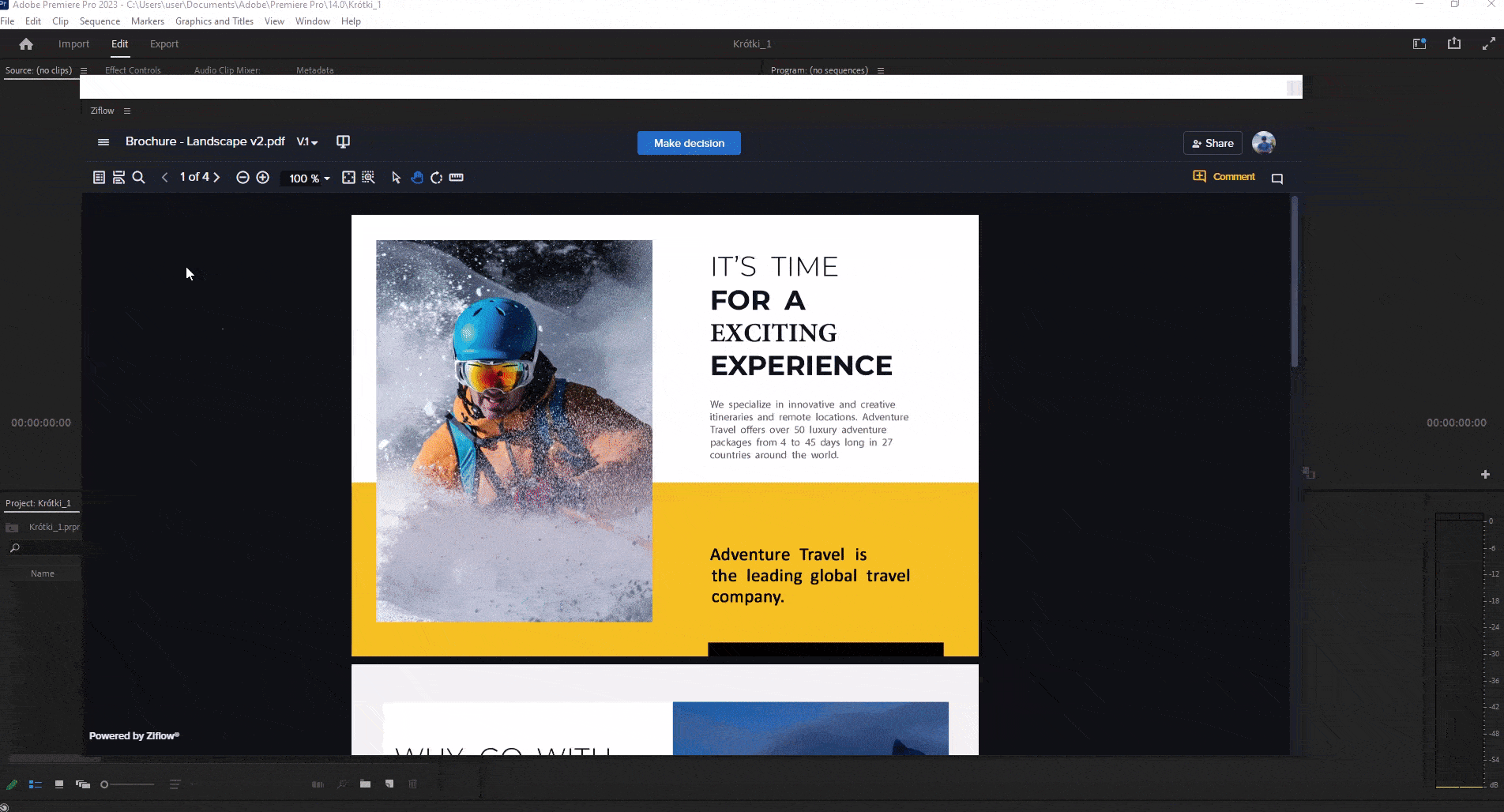Viewport: 1504px width, 812px height.
Task: Click the skier photo on brochure page one
Action: (514, 431)
